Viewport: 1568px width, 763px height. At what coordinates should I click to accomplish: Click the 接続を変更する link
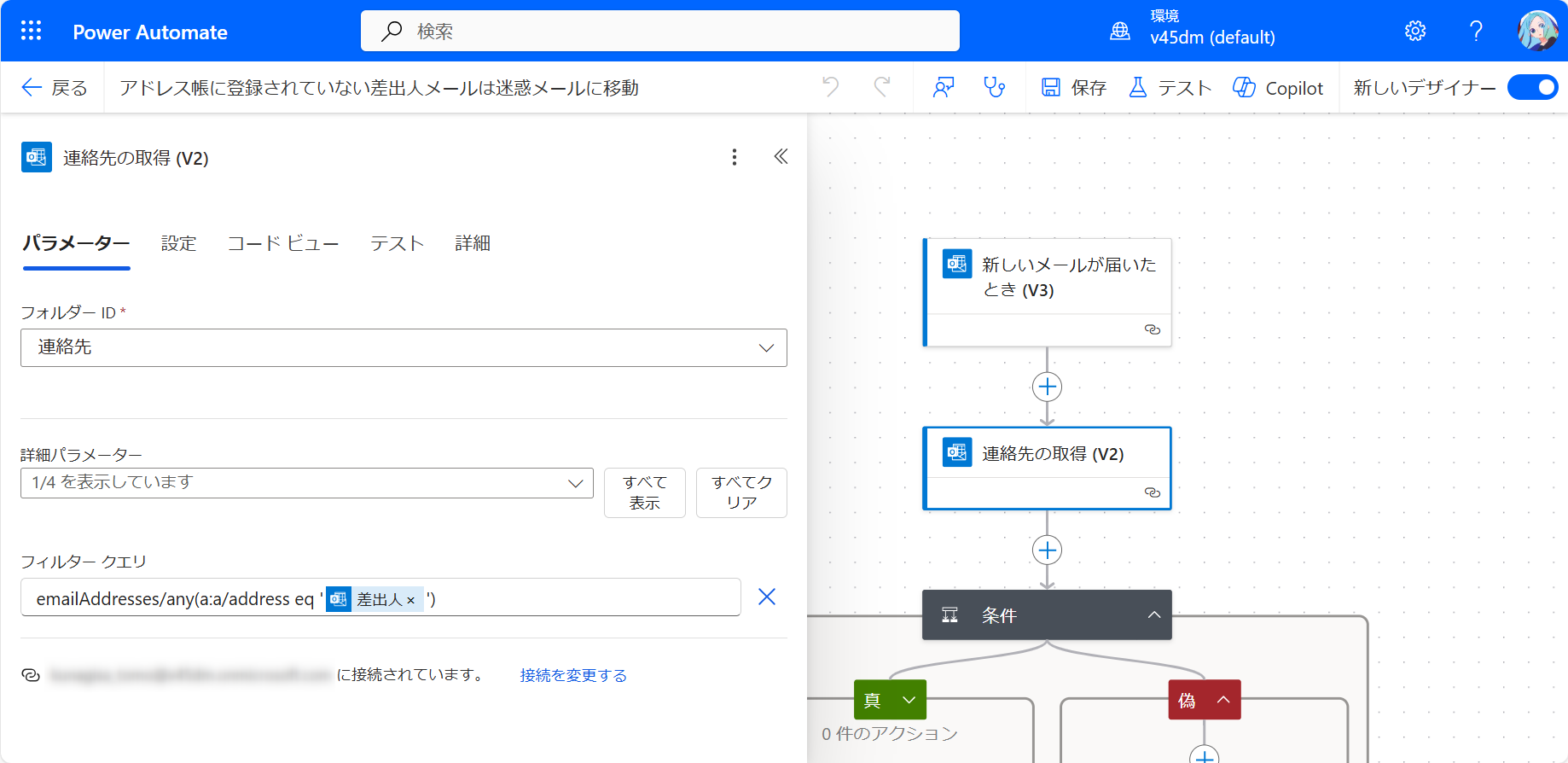tap(573, 675)
